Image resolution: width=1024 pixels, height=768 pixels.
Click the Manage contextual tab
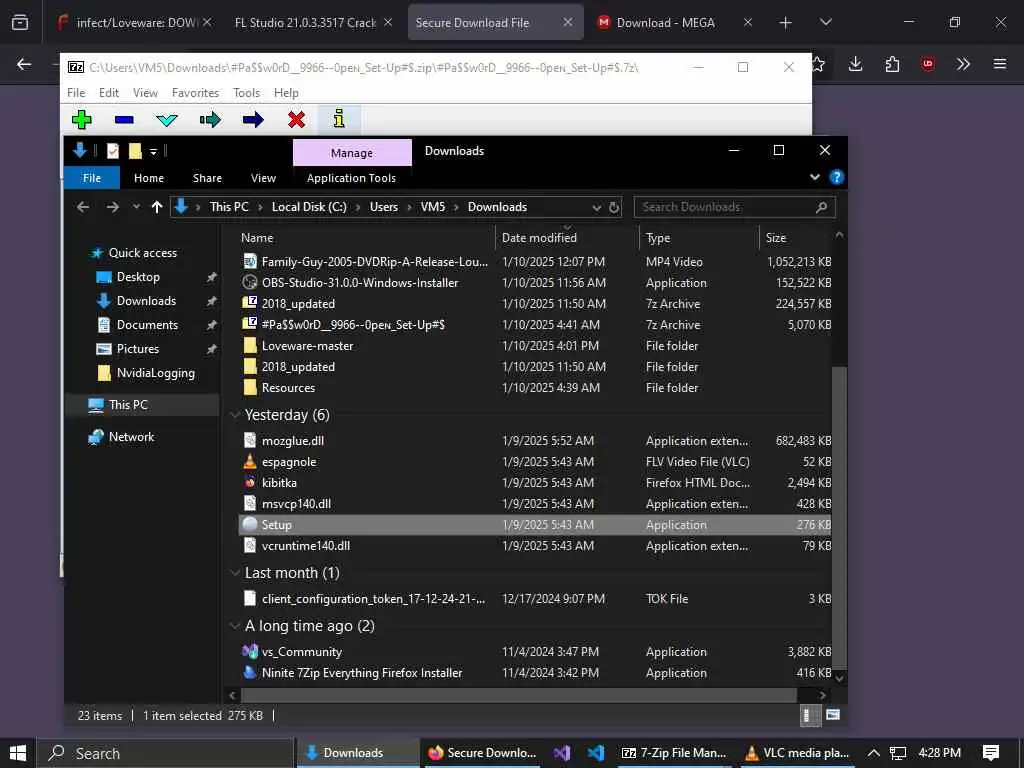click(352, 153)
